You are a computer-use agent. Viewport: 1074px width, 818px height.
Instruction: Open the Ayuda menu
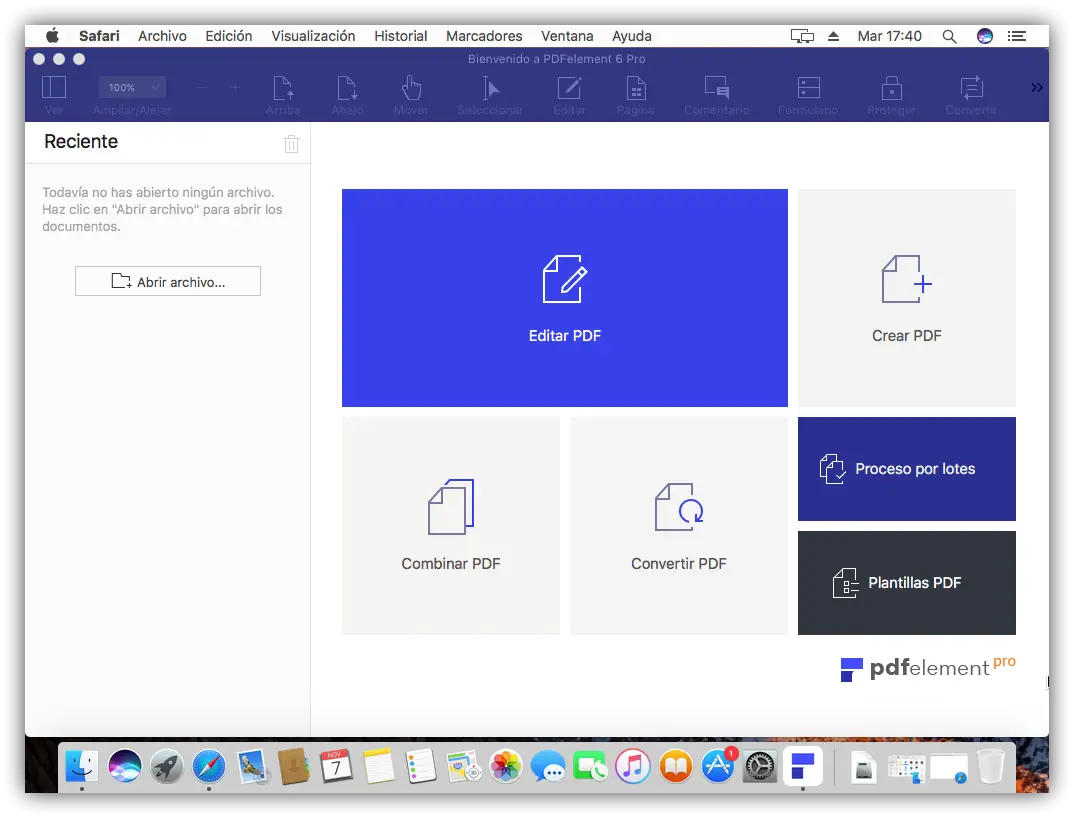pos(632,36)
